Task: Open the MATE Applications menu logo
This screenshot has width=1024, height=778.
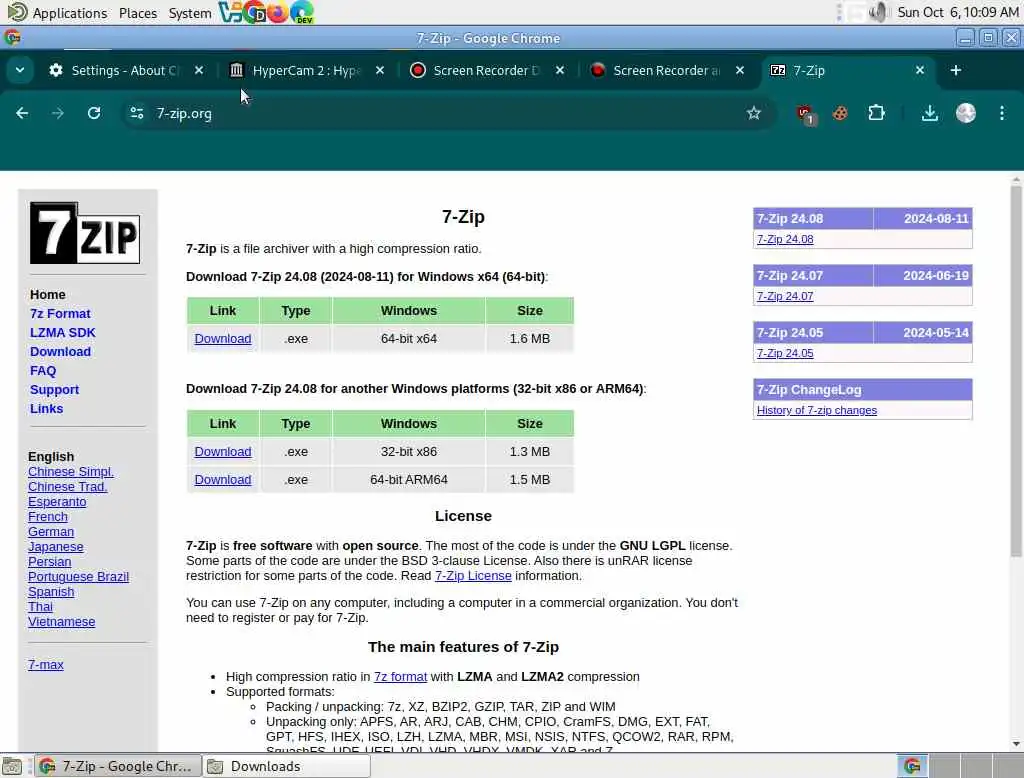Action: pyautogui.click(x=16, y=12)
